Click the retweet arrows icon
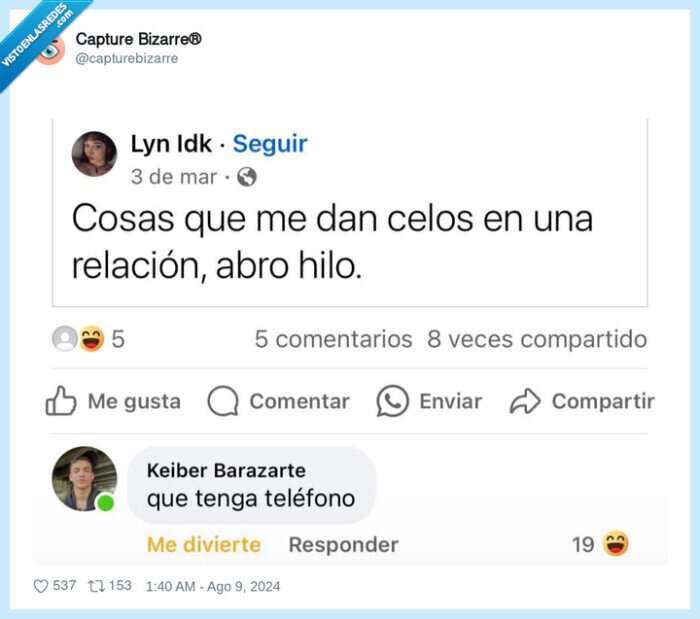Image resolution: width=700 pixels, height=619 pixels. point(96,586)
